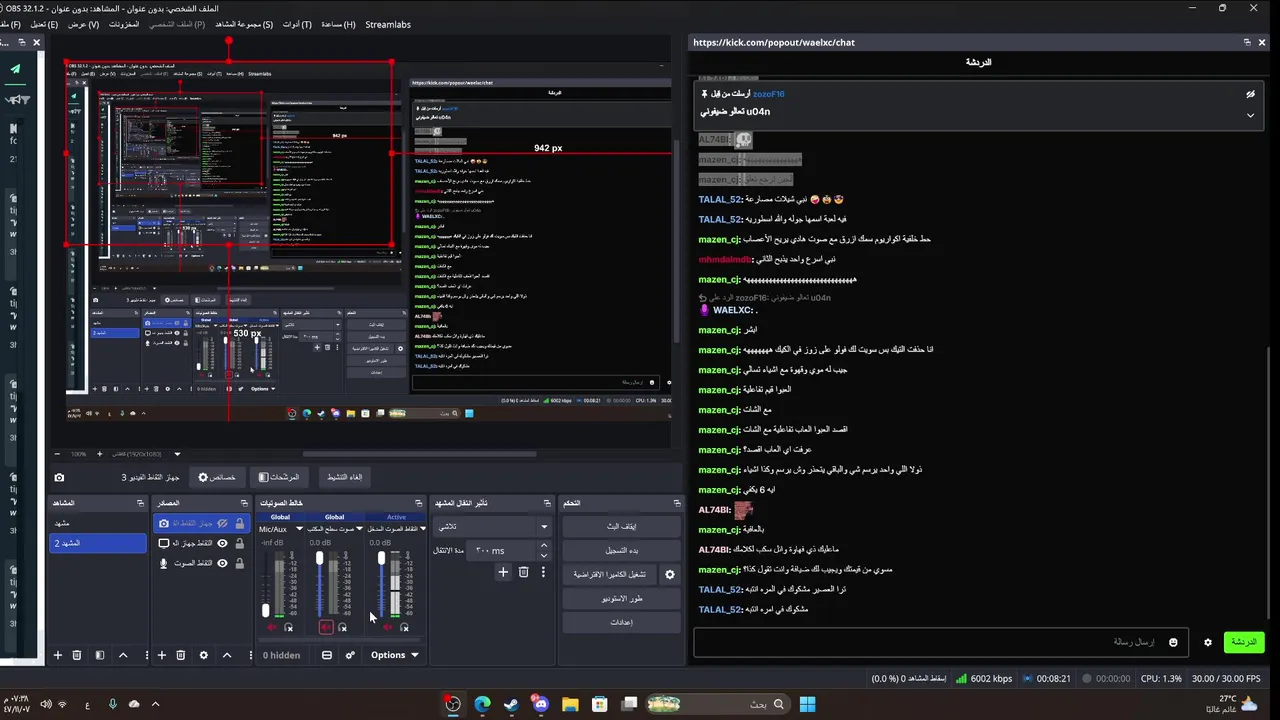Add a new source with plus icon
The height and width of the screenshot is (720, 1280).
click(162, 655)
